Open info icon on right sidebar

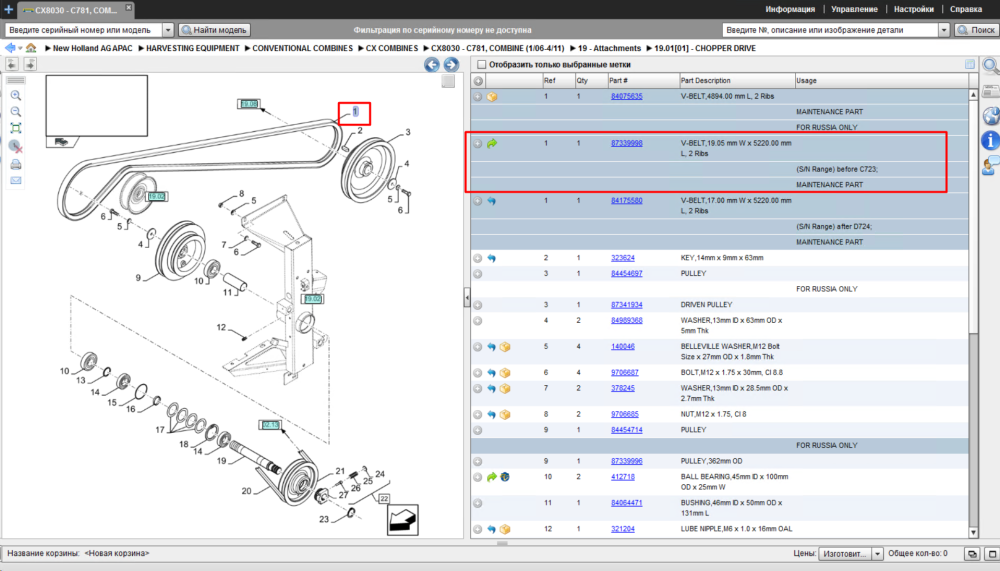990,140
